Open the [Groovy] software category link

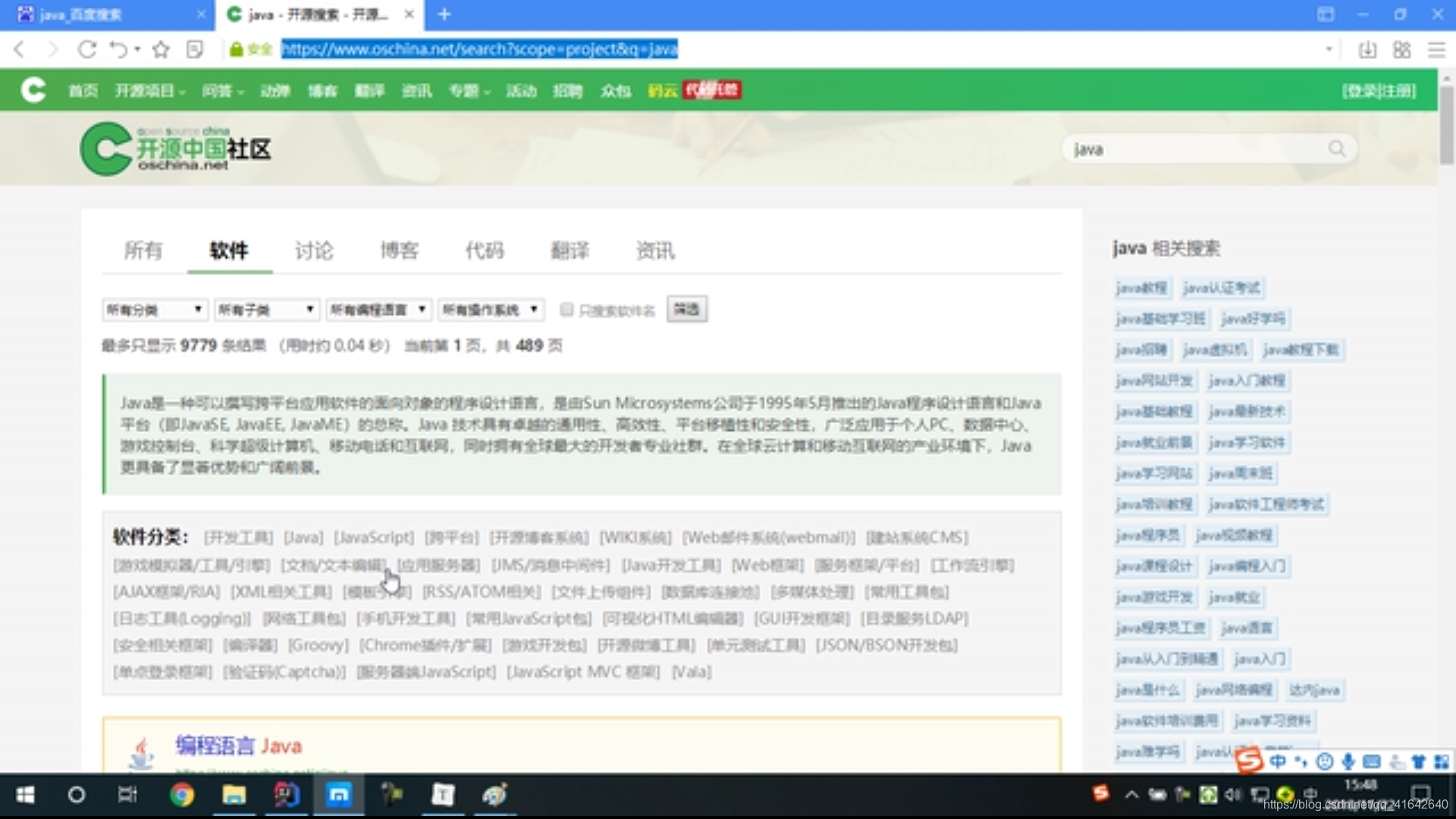pos(318,645)
